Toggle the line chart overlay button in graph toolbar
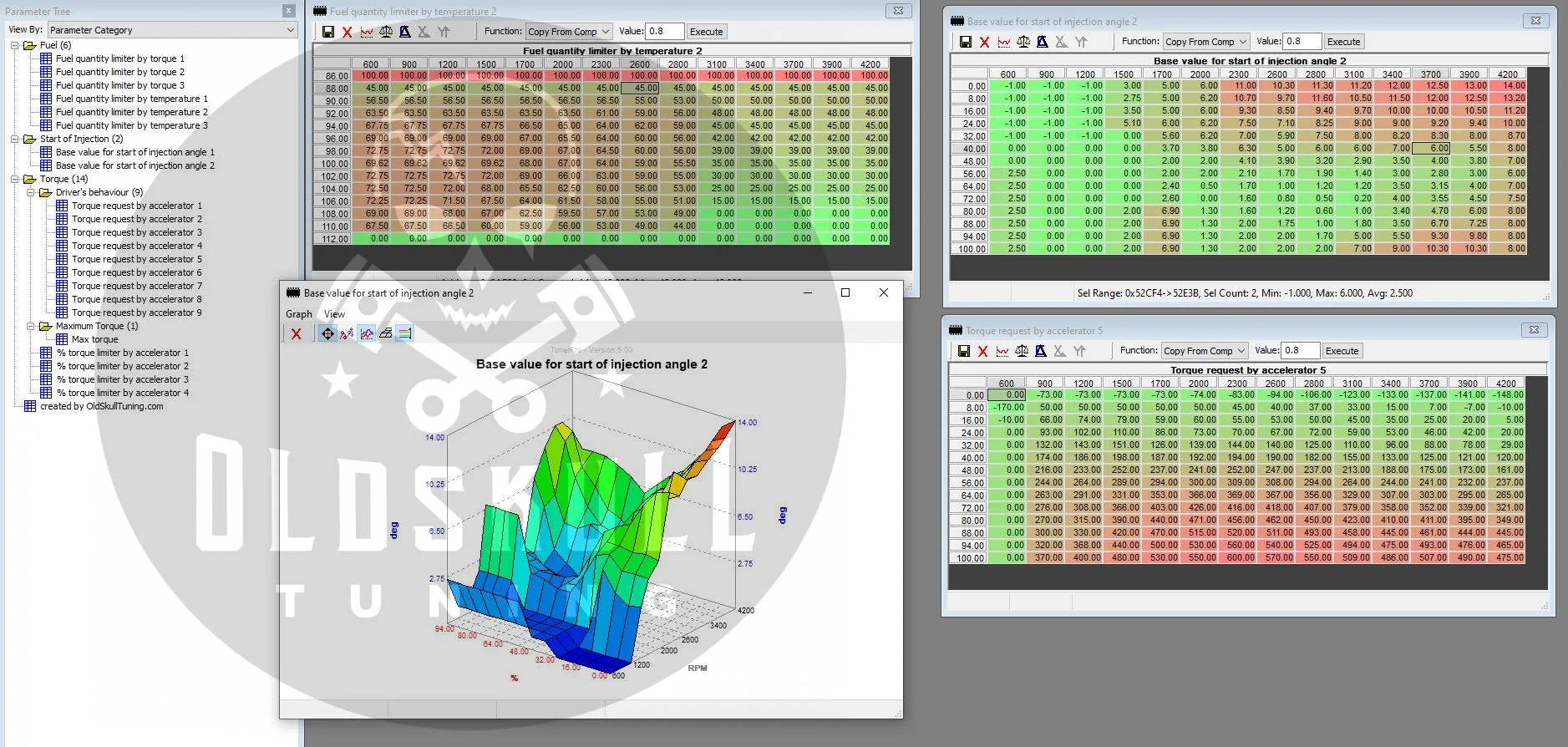 pos(366,333)
